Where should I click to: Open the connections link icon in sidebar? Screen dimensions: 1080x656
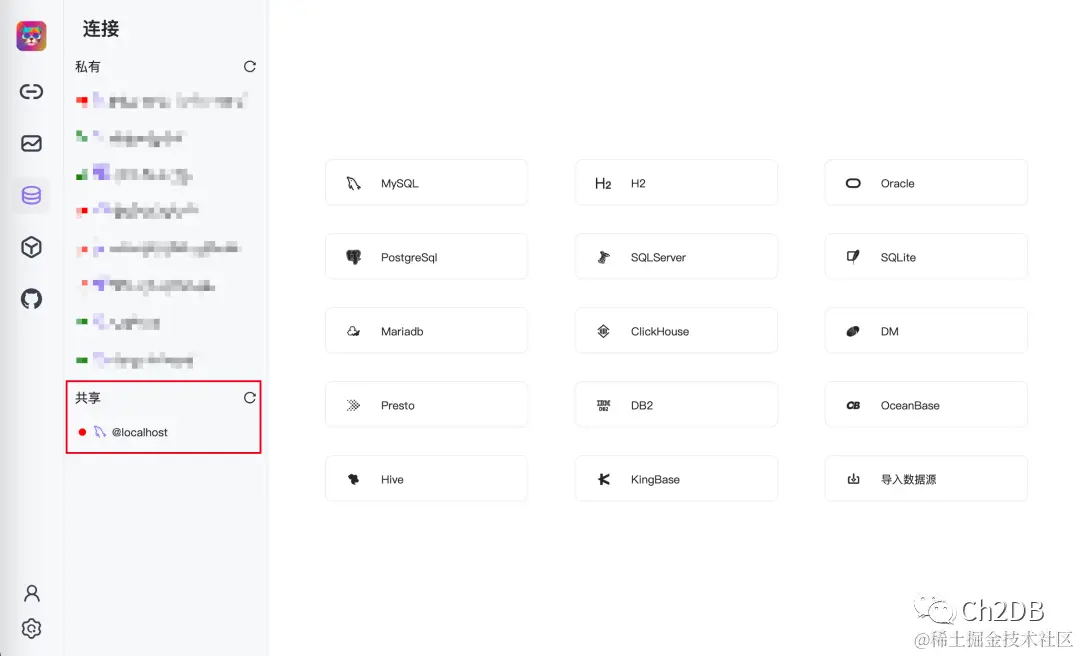point(31,92)
